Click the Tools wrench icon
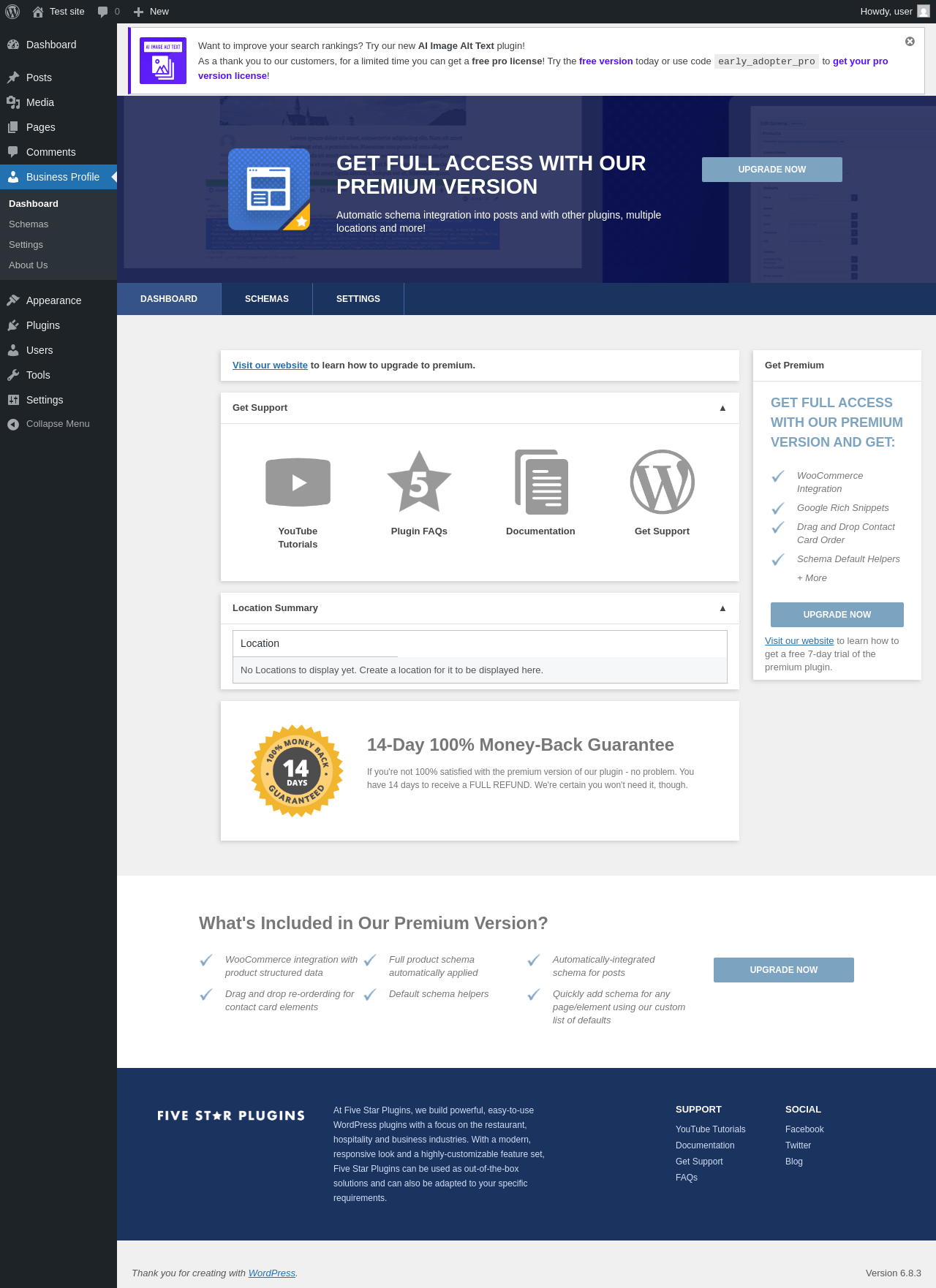The height and width of the screenshot is (1288, 936). (13, 375)
